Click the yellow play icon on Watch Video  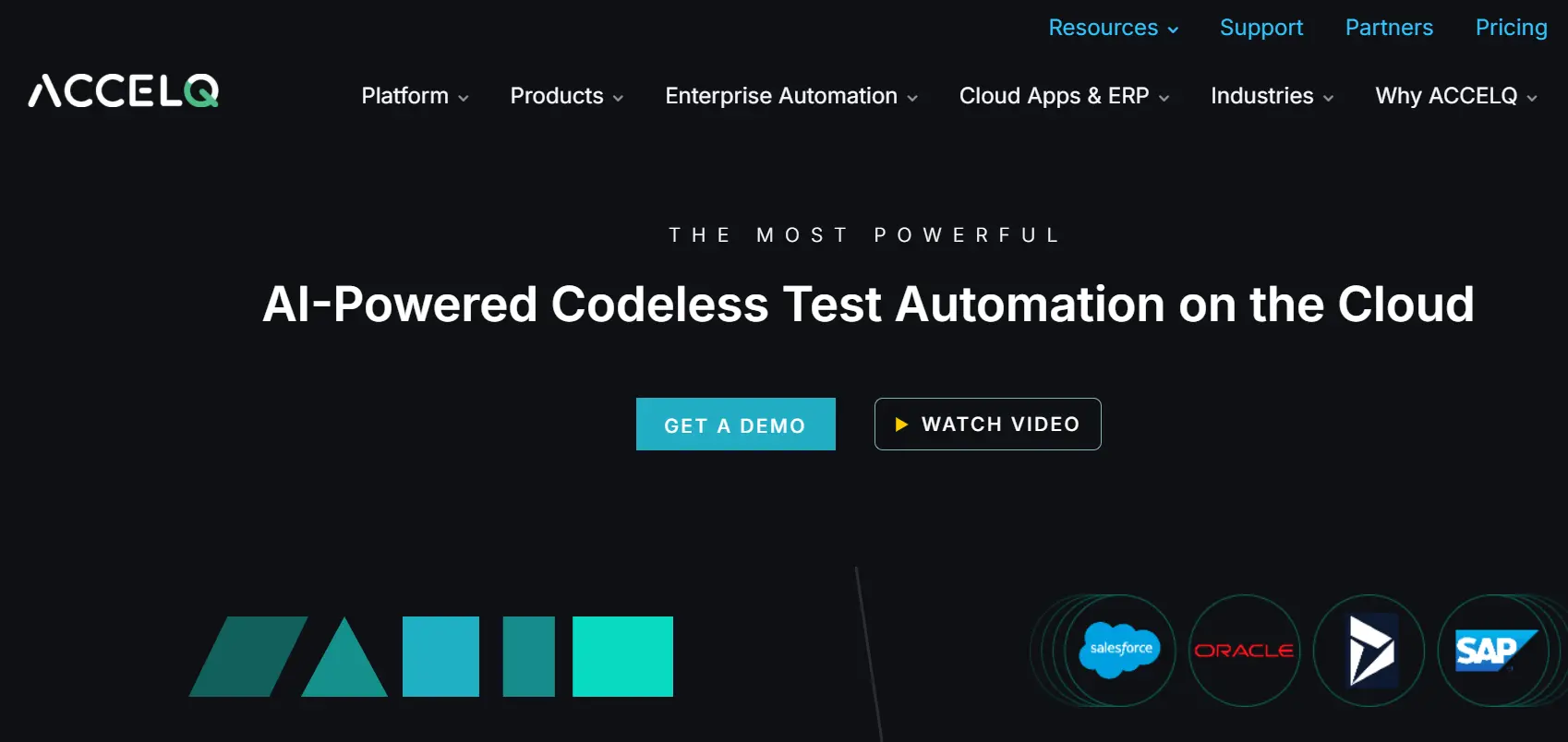901,425
